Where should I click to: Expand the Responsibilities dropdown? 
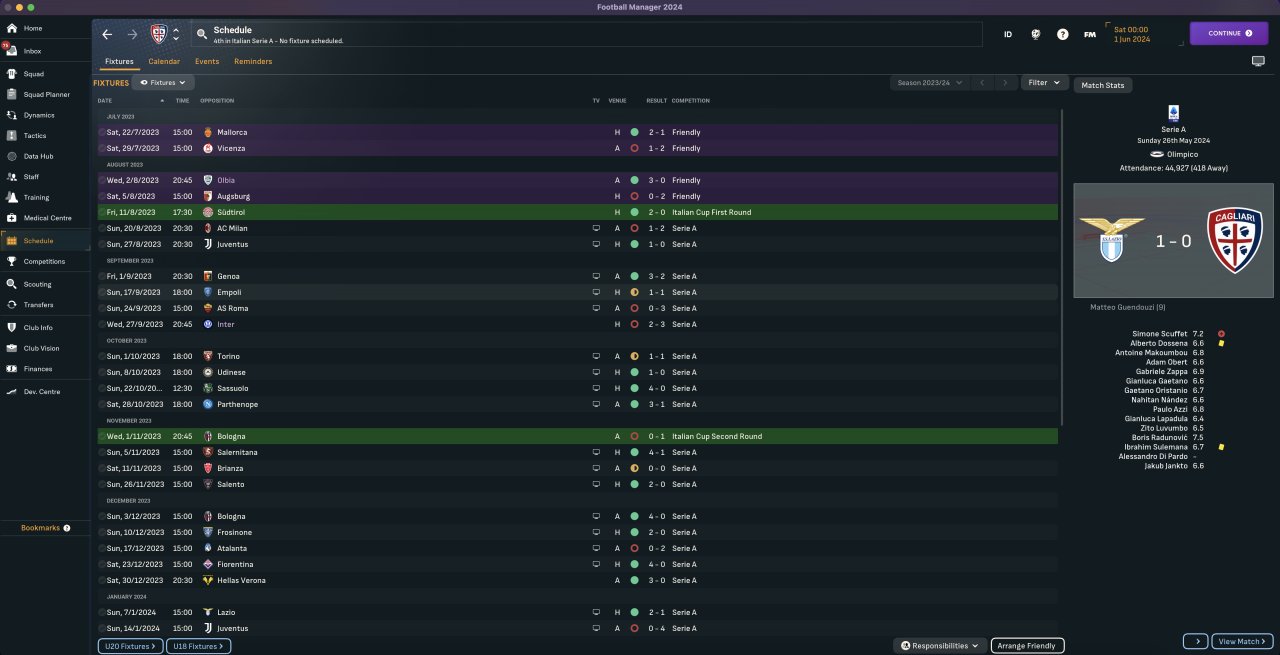940,646
